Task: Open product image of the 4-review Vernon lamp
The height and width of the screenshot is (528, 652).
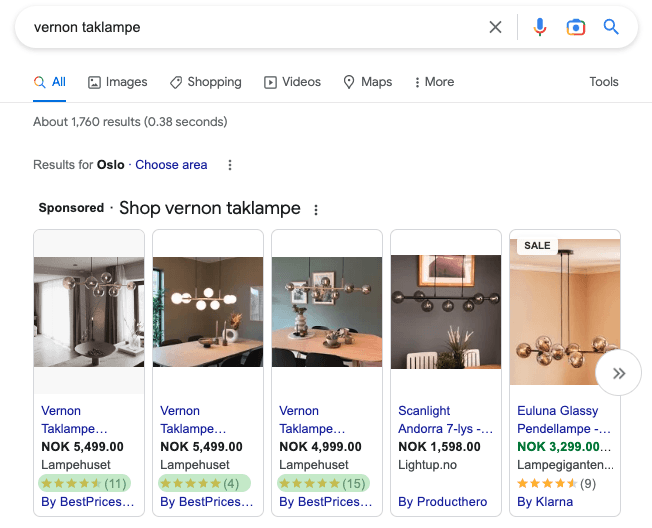Action: (x=208, y=312)
